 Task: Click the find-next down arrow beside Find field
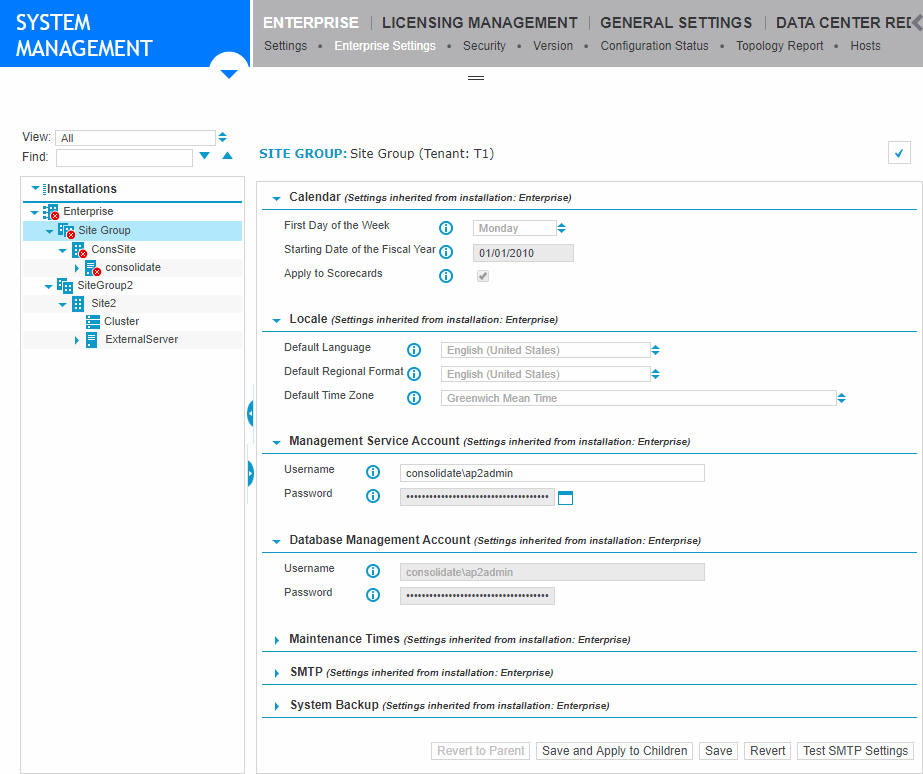(204, 157)
